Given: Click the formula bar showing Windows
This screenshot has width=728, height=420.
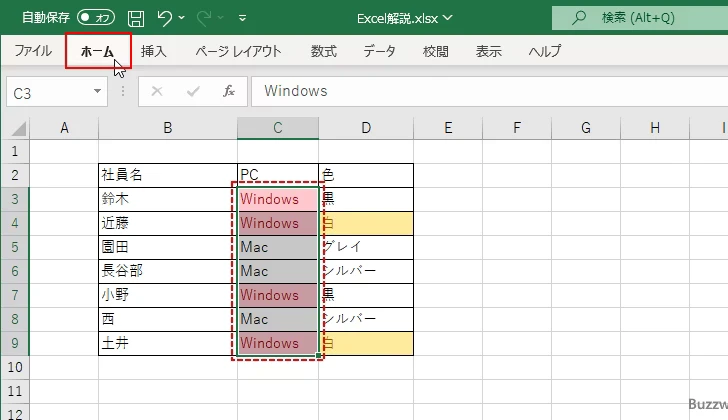Looking at the screenshot, I should 480,91.
